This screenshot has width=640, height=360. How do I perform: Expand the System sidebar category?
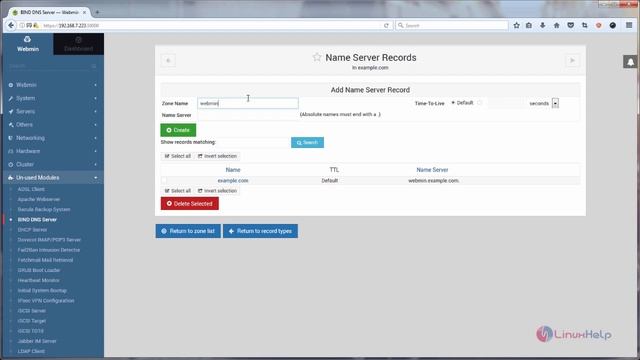(x=53, y=98)
